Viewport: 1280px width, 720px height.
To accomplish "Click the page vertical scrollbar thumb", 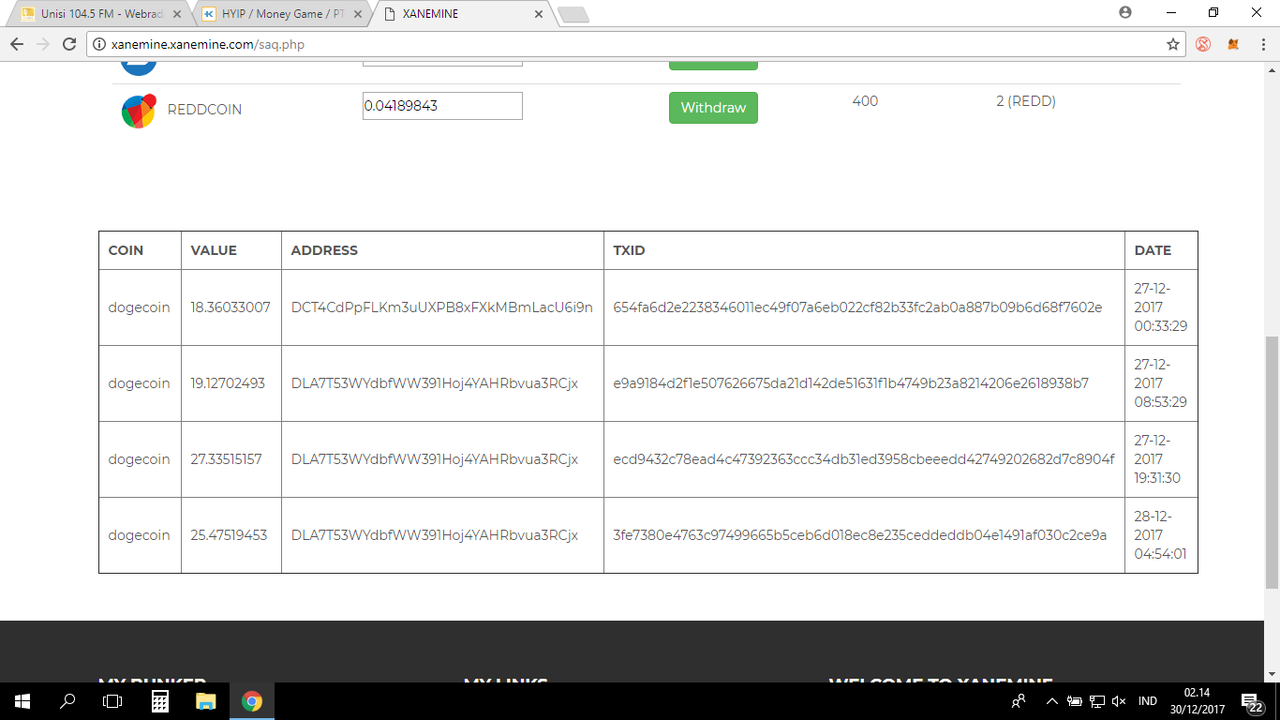I will [x=1271, y=462].
